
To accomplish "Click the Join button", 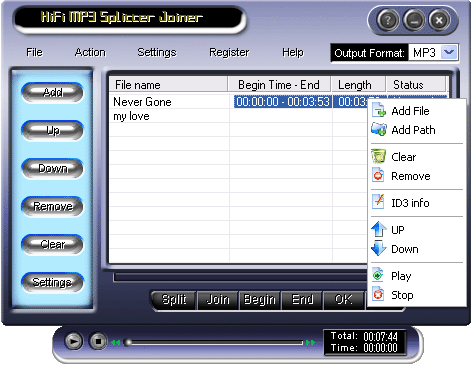I will tap(218, 299).
